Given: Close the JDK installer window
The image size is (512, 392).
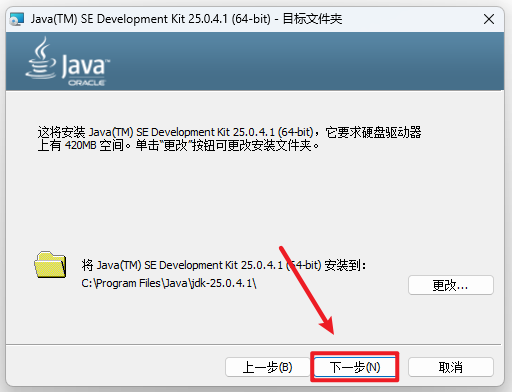Looking at the screenshot, I should 489,19.
